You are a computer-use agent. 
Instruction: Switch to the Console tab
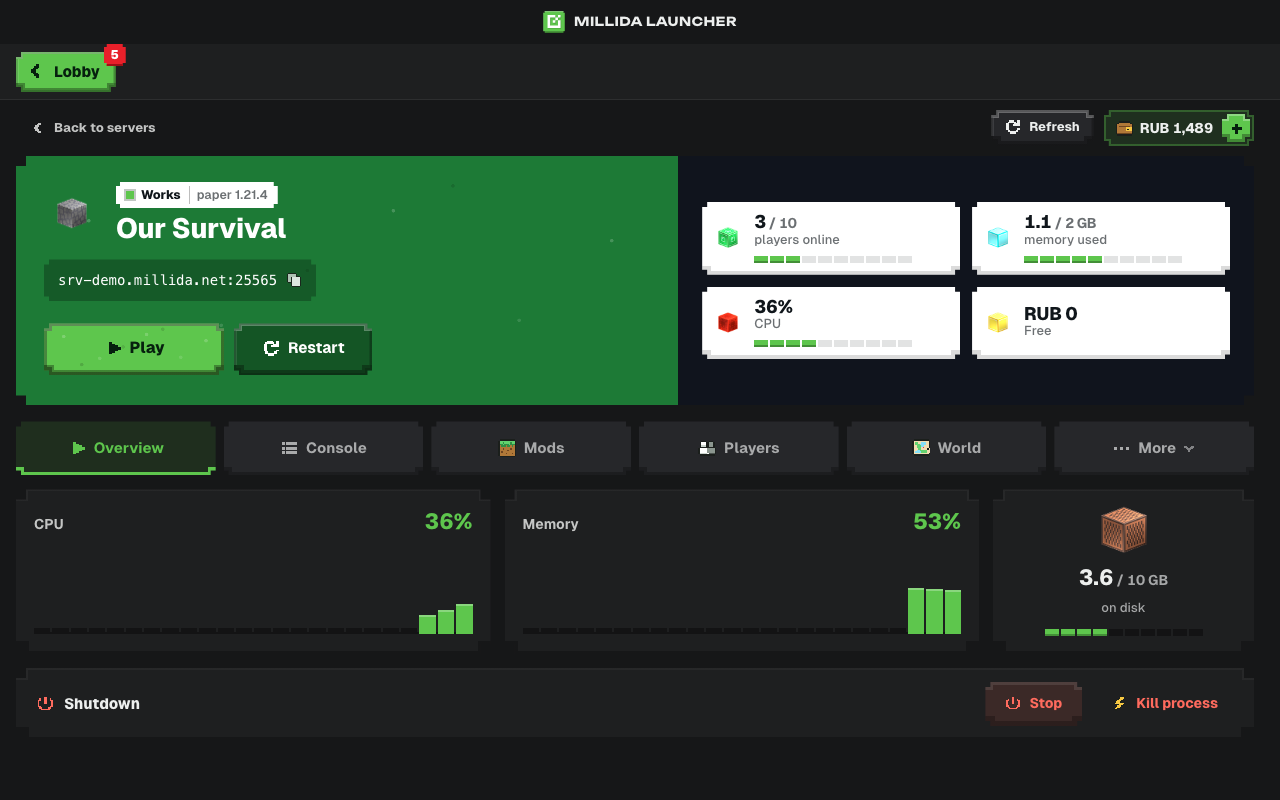point(324,447)
